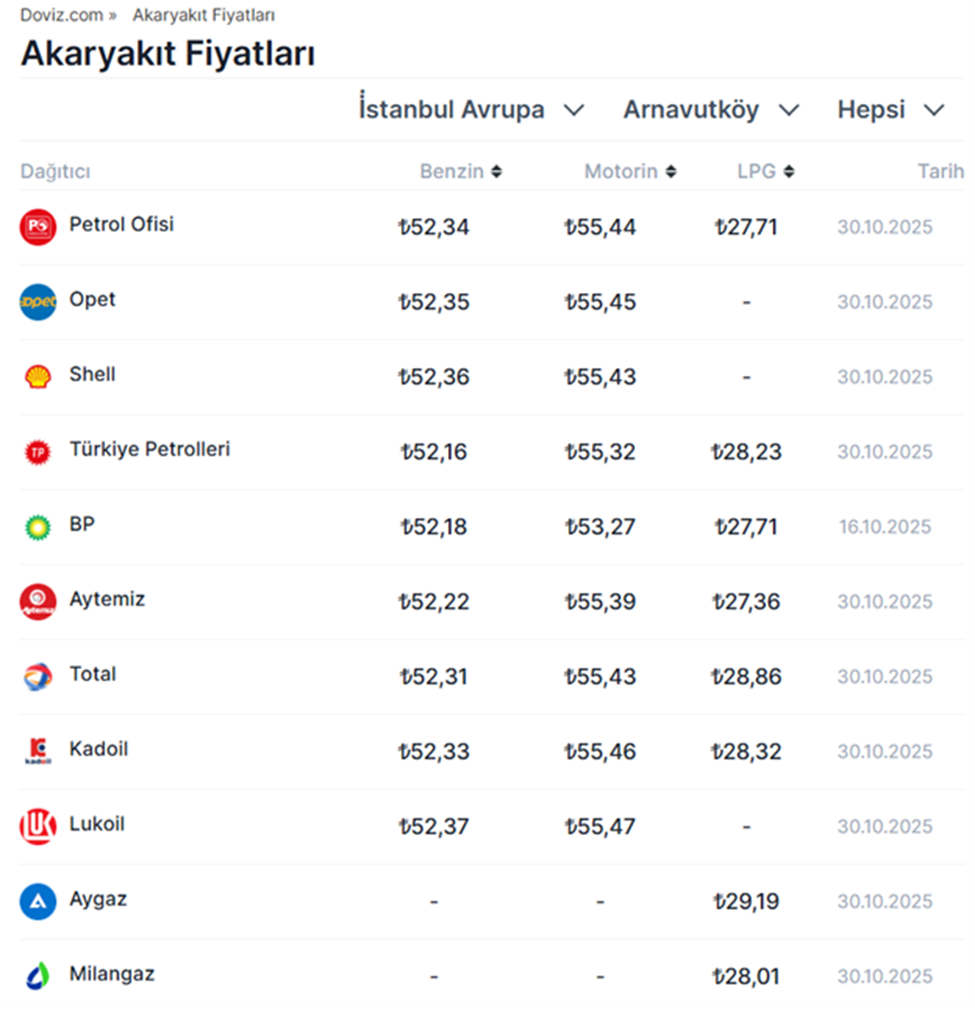The image size is (975, 1009).
Task: Click the BP sunflower logo
Action: point(38,527)
